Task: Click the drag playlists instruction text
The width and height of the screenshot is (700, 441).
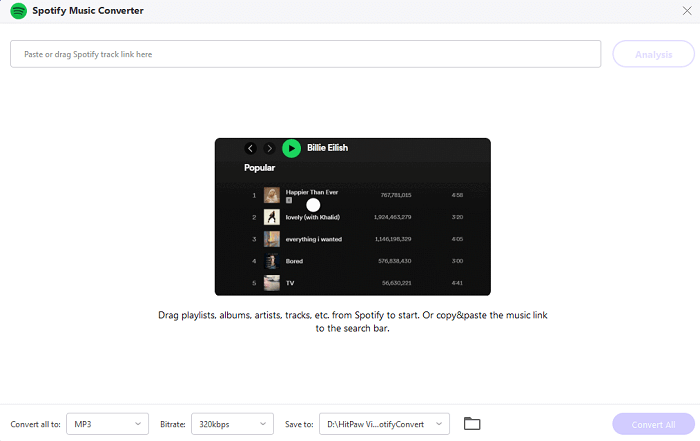Action: (353, 321)
